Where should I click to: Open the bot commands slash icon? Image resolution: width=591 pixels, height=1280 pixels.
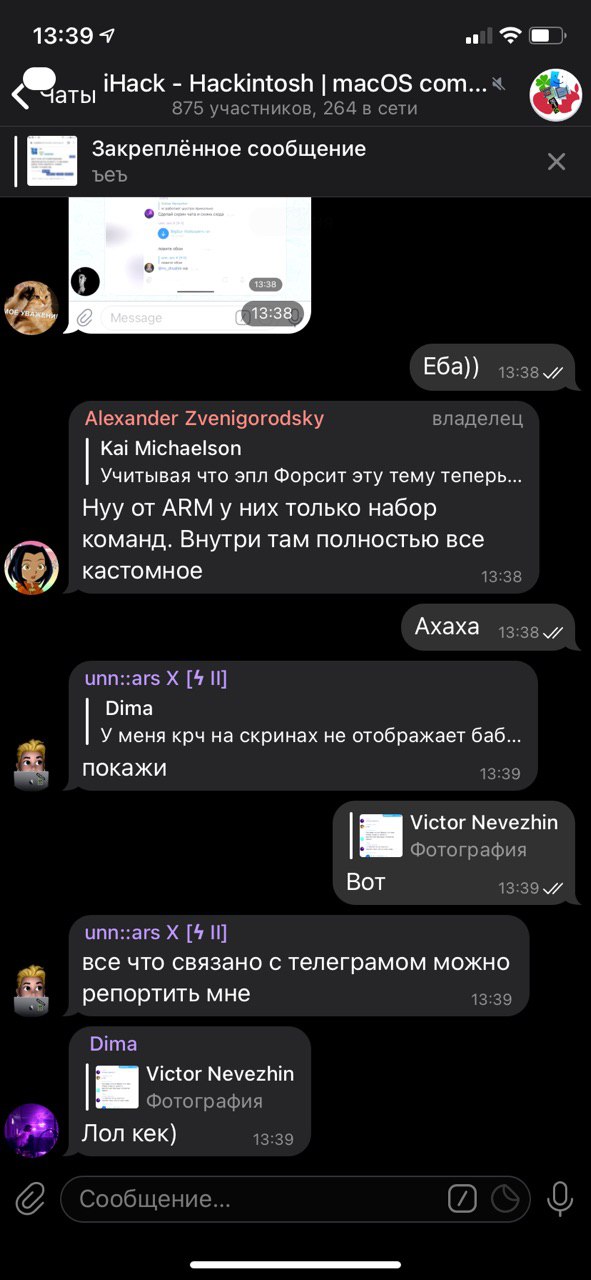(462, 1198)
